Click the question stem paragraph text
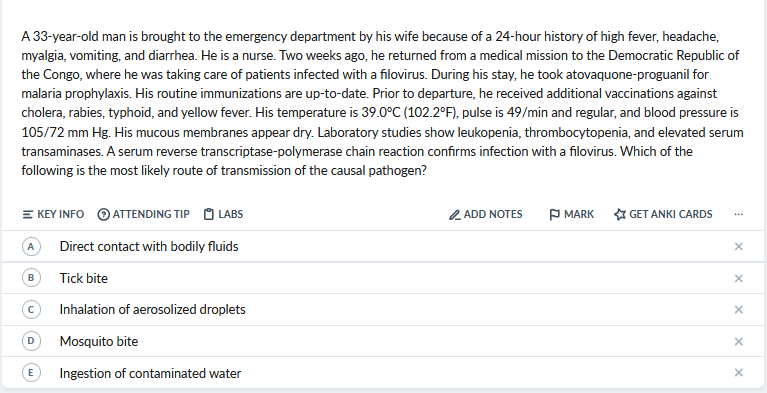This screenshot has width=767, height=393. tap(383, 103)
